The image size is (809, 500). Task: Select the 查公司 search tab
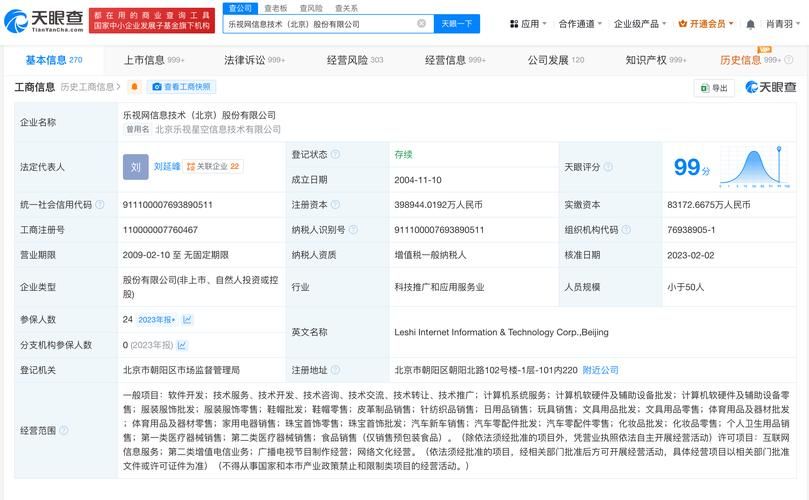[x=240, y=8]
